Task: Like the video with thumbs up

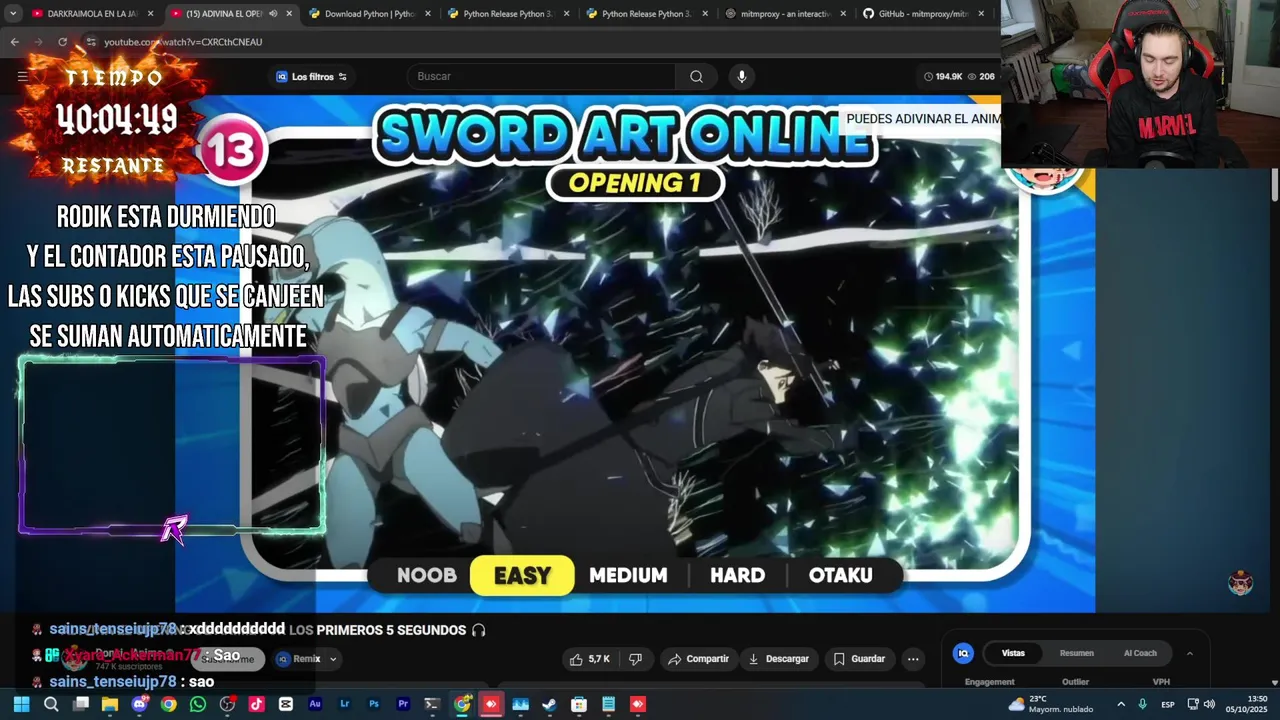Action: point(590,659)
